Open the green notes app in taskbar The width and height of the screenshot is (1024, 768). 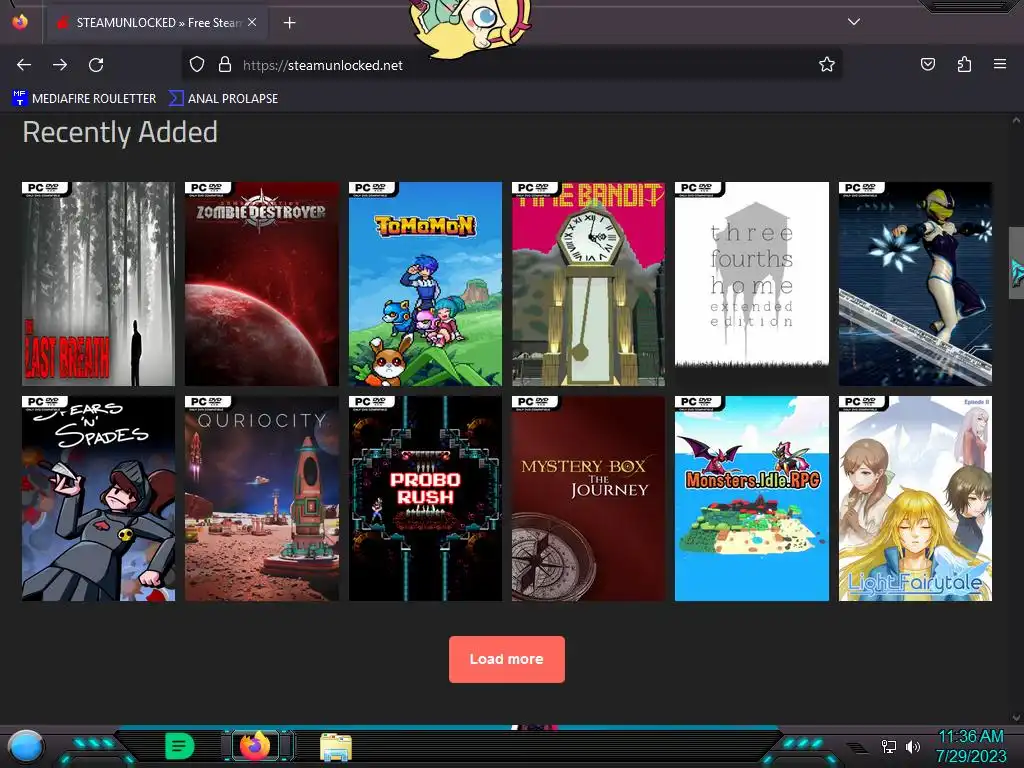tap(179, 746)
